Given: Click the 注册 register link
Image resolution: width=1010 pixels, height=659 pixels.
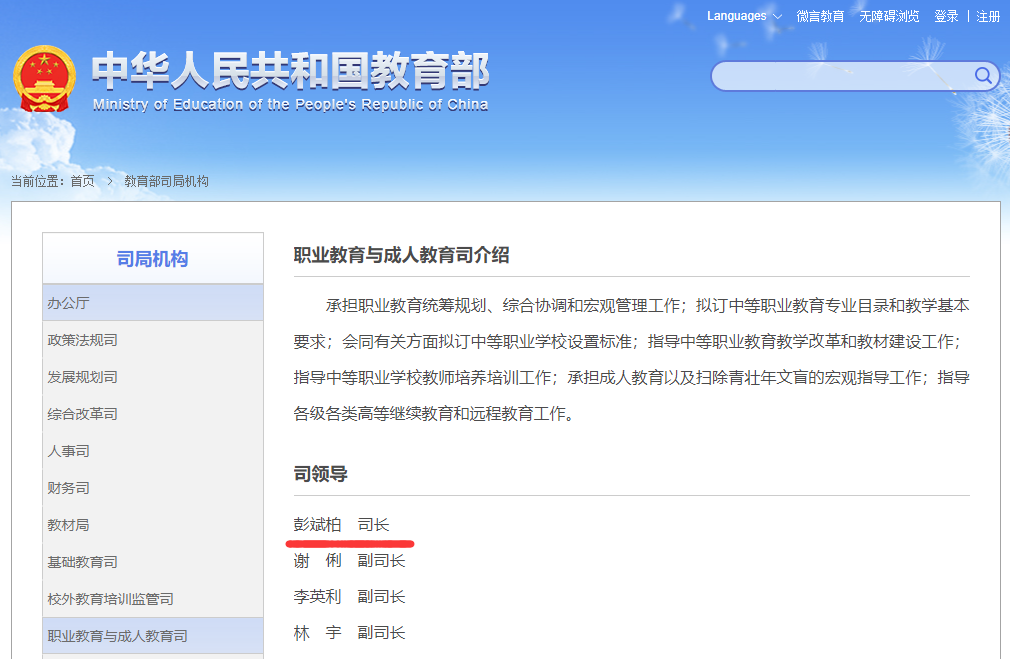Looking at the screenshot, I should point(988,16).
